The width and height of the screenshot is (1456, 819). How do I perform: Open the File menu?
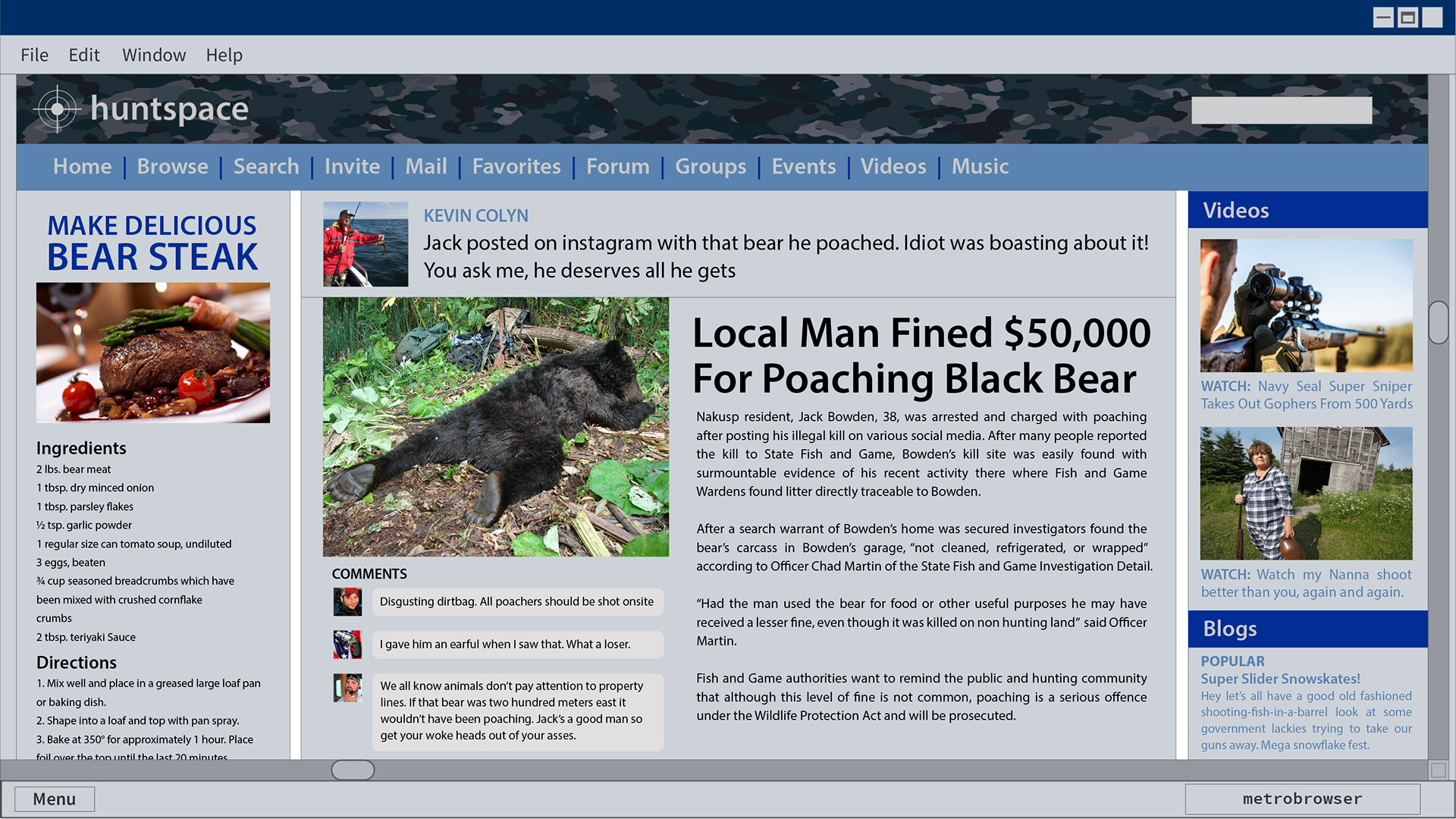(34, 55)
